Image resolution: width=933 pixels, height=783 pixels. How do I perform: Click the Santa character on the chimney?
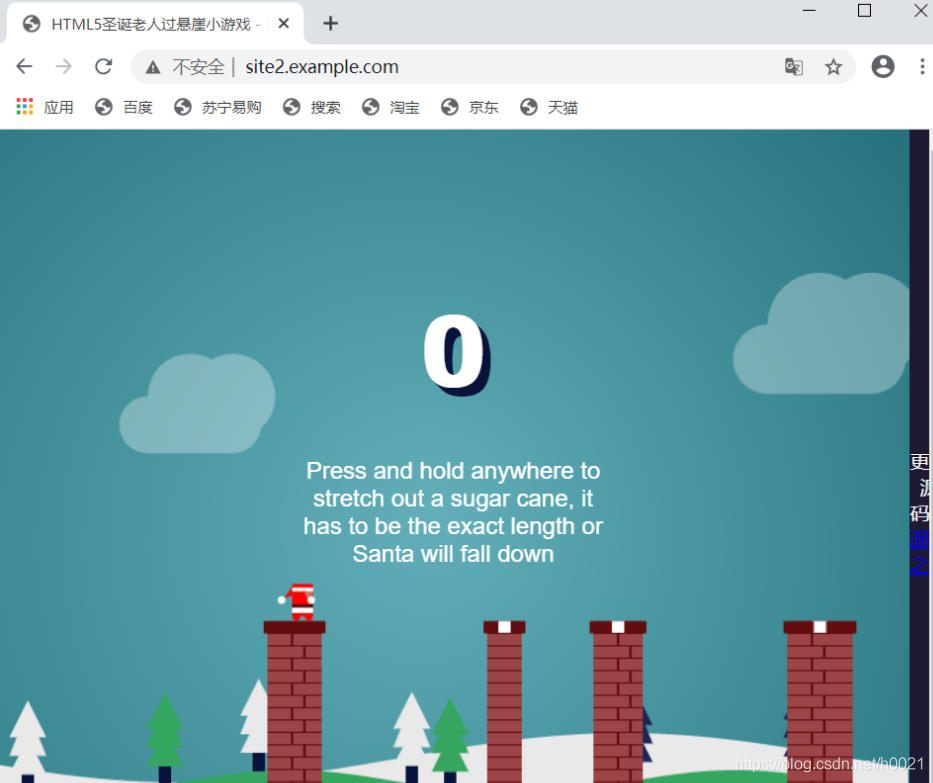point(299,602)
